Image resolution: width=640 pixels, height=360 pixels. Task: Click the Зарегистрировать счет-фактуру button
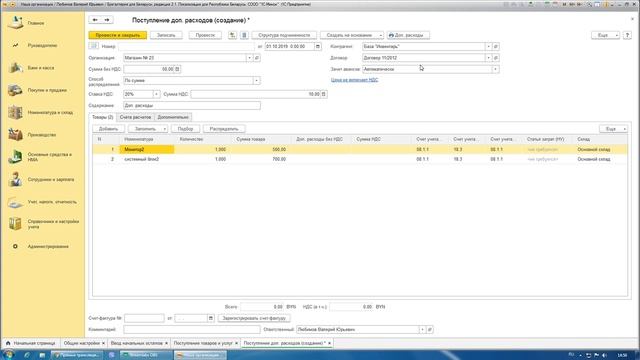click(x=254, y=318)
